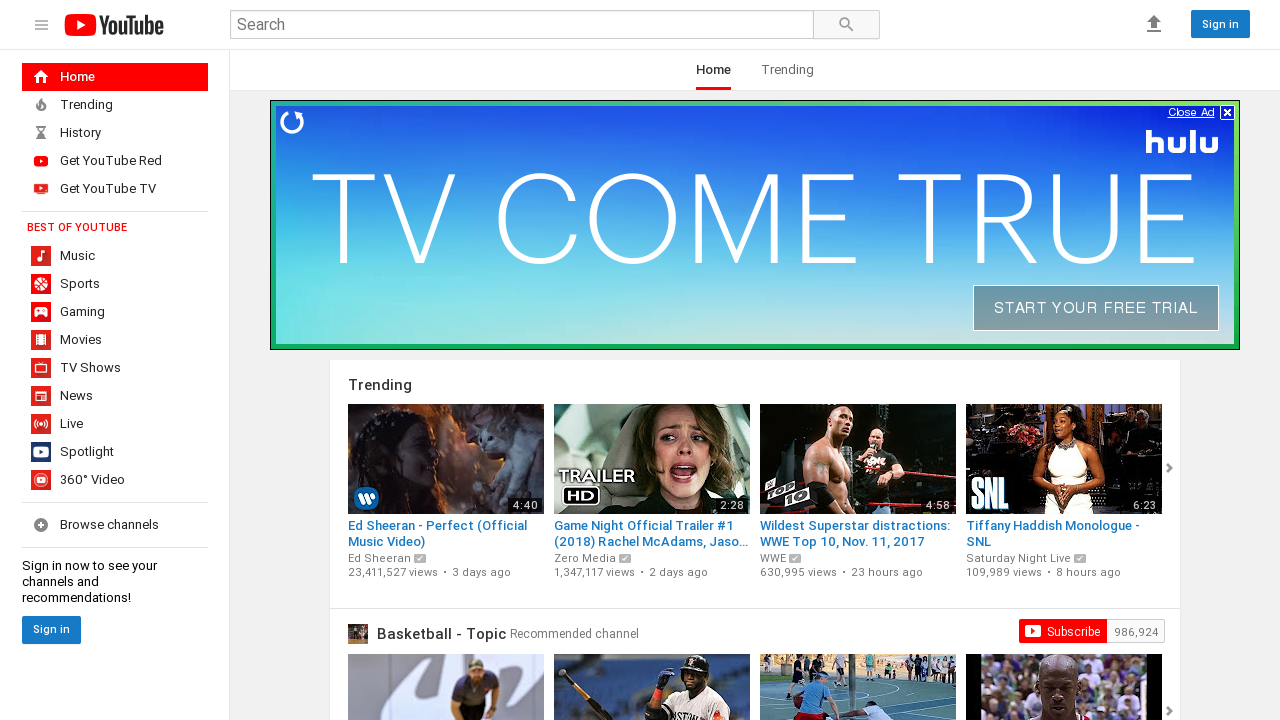Viewport: 1280px width, 720px height.
Task: Click the top-right Sign in button
Action: [x=1220, y=24]
